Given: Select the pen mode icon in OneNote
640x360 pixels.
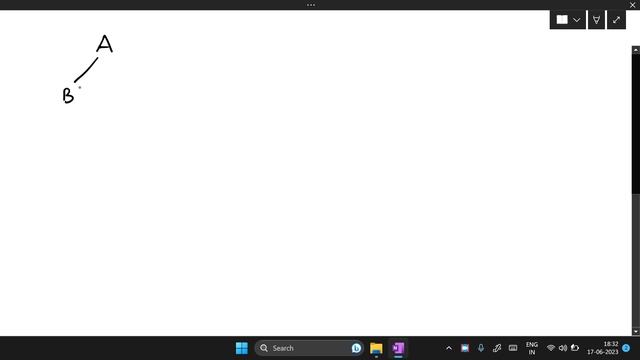Looking at the screenshot, I should [596, 20].
